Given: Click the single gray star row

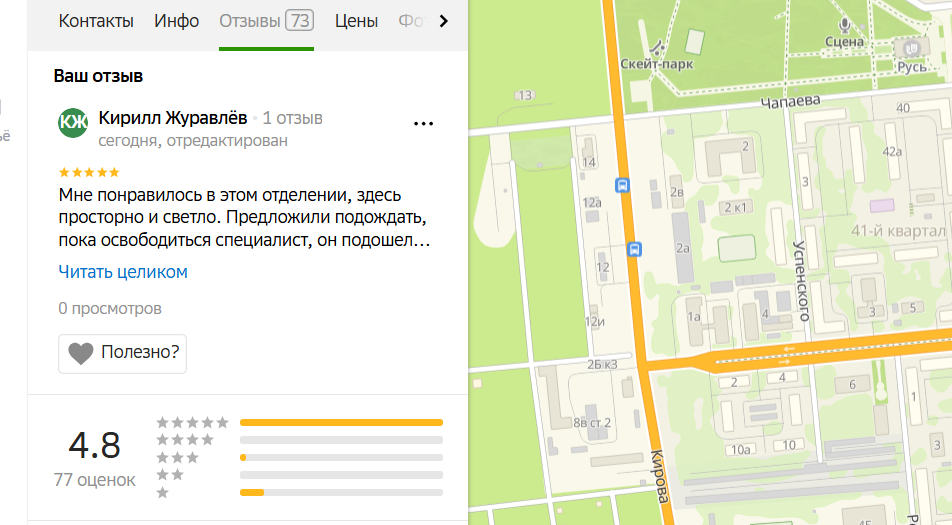Looking at the screenshot, I should click(163, 492).
